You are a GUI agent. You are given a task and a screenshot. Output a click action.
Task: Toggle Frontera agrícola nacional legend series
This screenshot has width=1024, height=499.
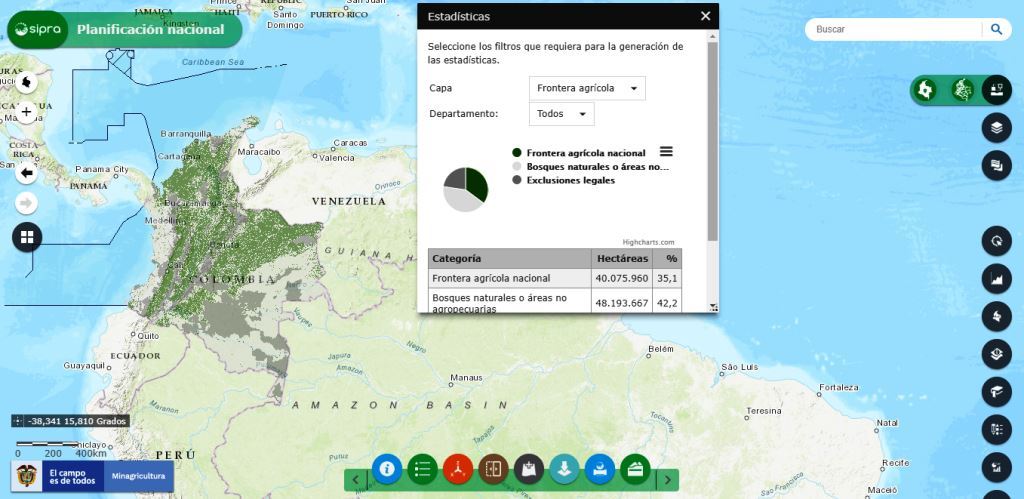[x=579, y=153]
